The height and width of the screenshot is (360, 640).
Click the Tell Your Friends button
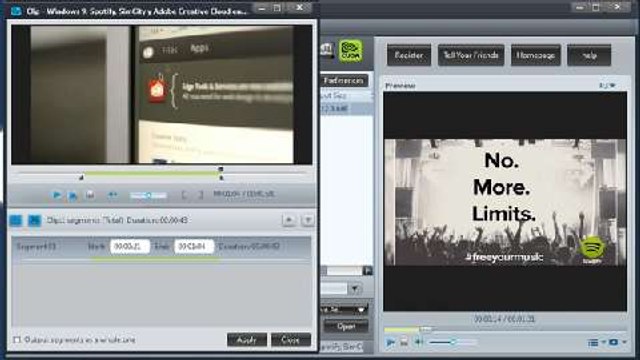471,55
